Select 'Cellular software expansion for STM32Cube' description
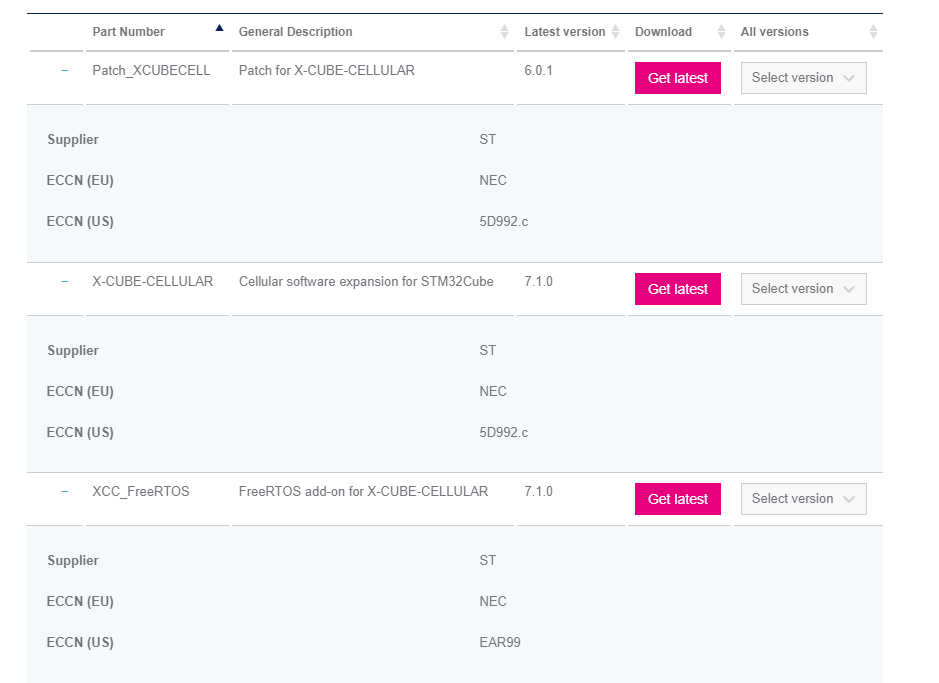 point(366,281)
